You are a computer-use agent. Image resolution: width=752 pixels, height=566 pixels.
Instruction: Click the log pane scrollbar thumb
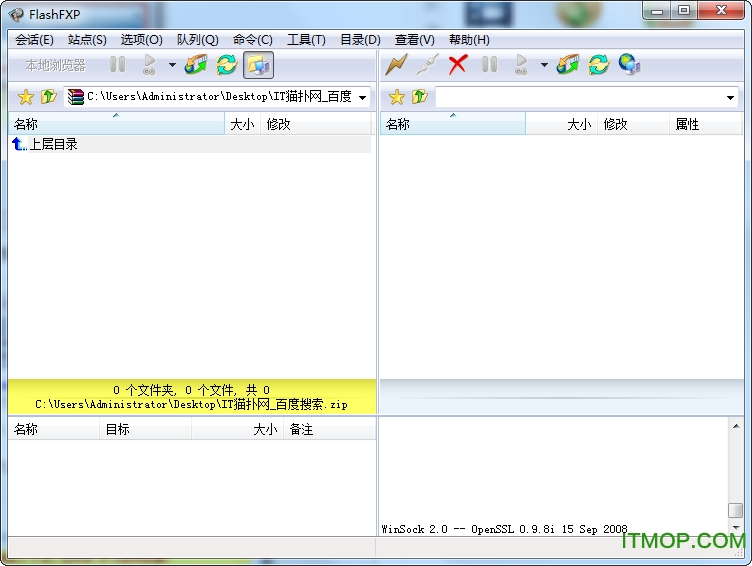tap(736, 510)
